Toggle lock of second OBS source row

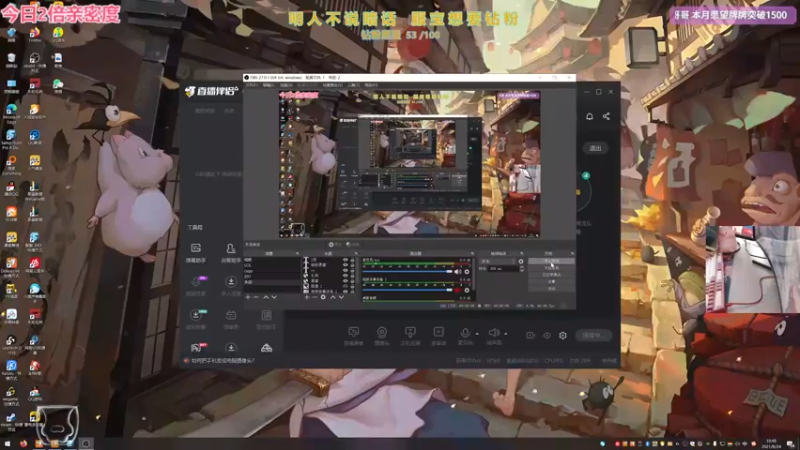coord(352,265)
